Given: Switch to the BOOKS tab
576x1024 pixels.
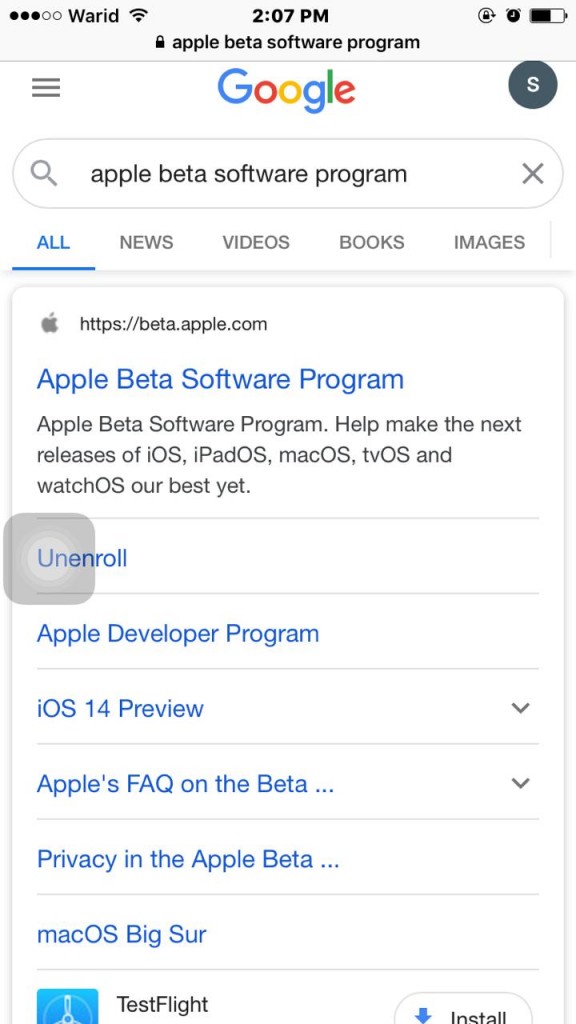Looking at the screenshot, I should [x=372, y=242].
